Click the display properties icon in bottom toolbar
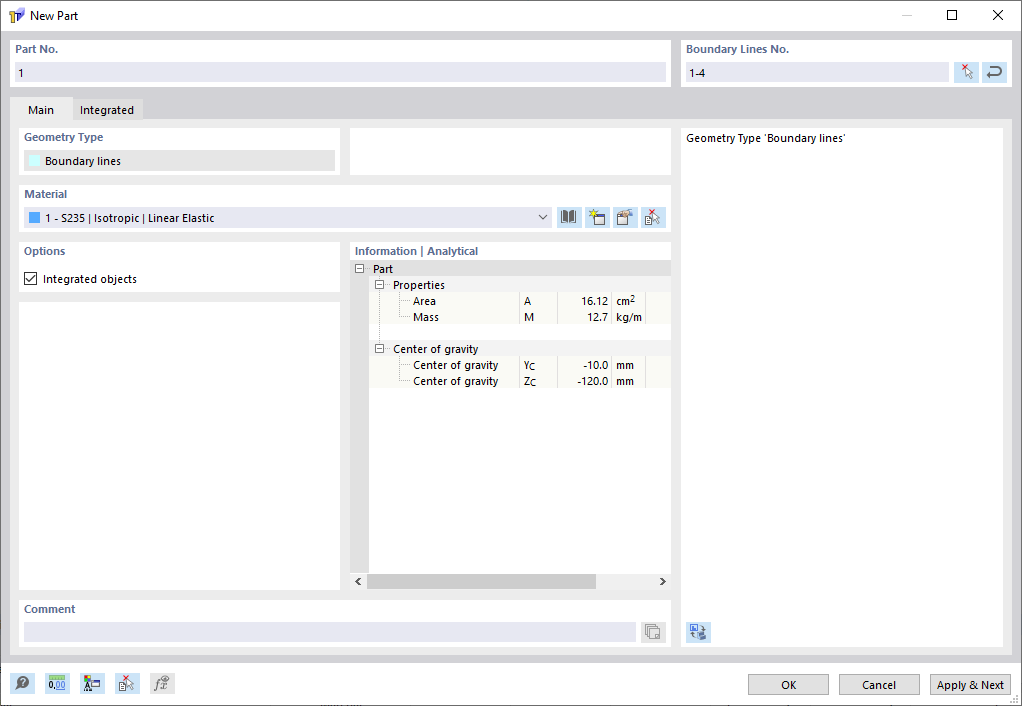Image resolution: width=1022 pixels, height=706 pixels. 92,683
